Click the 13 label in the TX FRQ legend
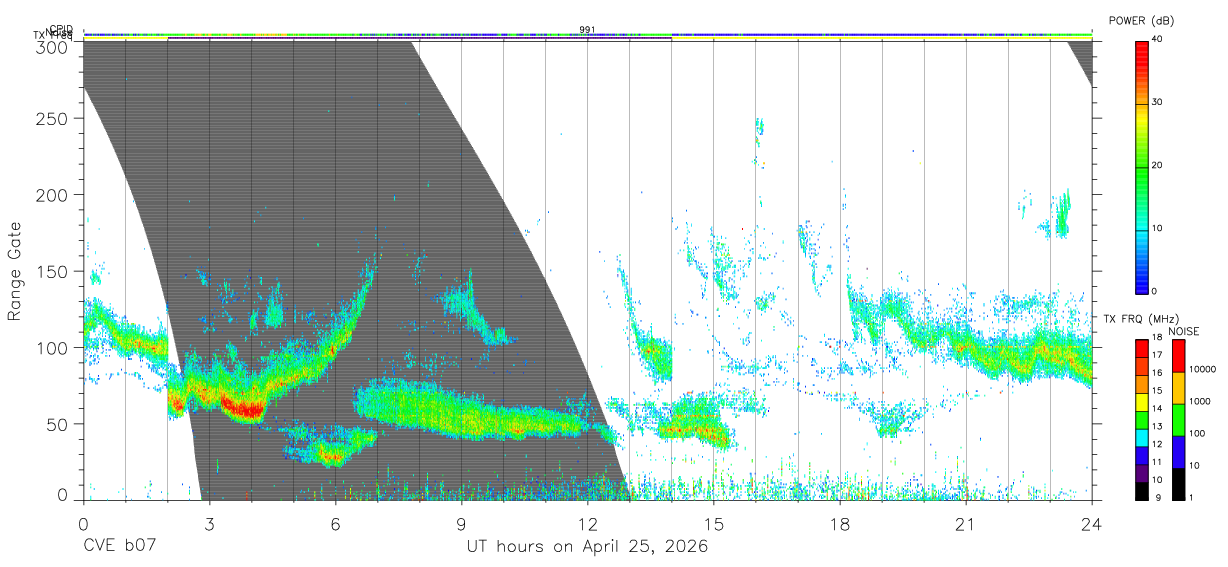 point(1157,427)
